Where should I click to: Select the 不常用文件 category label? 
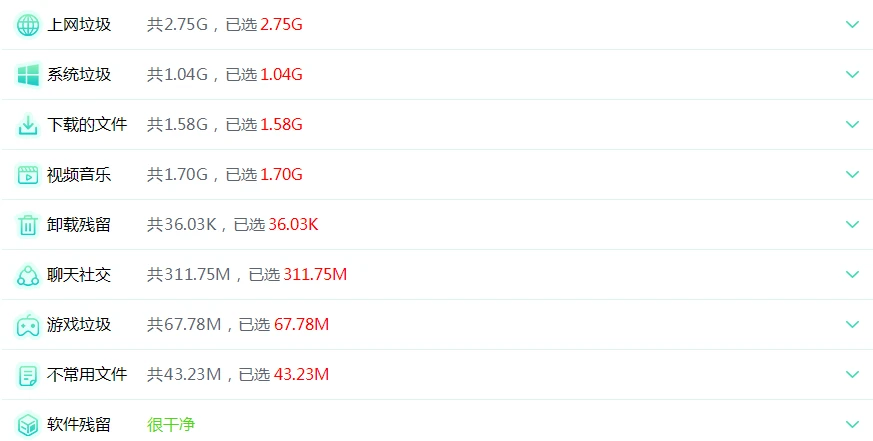[87, 375]
